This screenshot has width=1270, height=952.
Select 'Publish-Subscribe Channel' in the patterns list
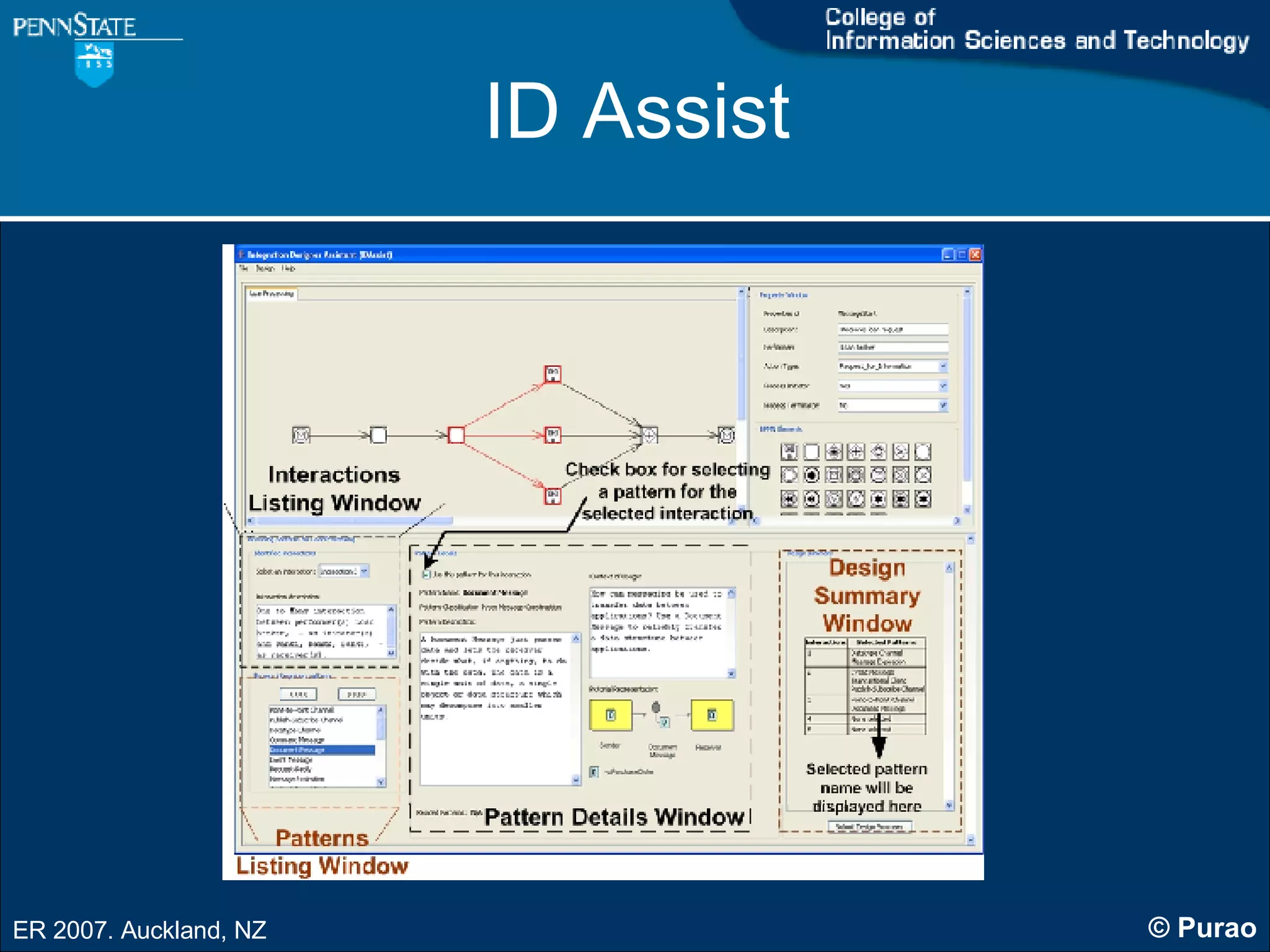(x=322, y=720)
